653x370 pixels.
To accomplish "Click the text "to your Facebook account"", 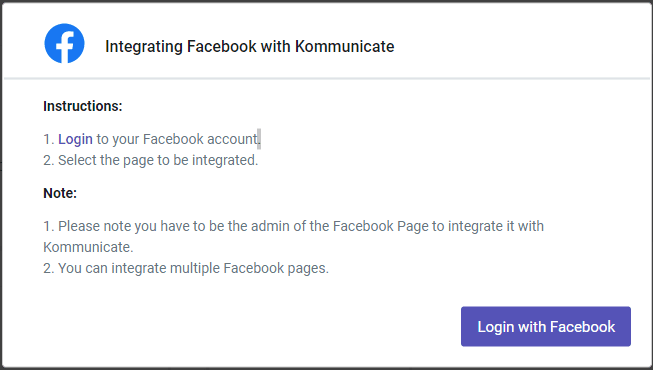I will click(x=177, y=139).
